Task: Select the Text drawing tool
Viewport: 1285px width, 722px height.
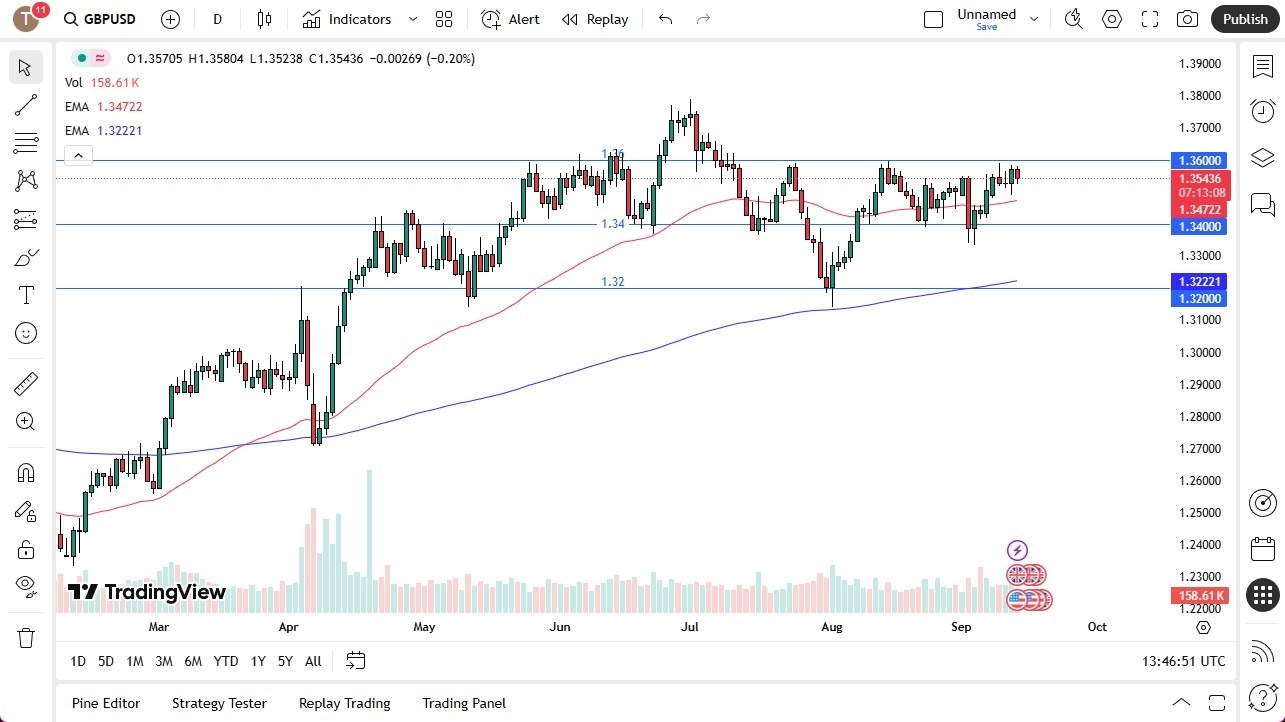Action: click(25, 294)
